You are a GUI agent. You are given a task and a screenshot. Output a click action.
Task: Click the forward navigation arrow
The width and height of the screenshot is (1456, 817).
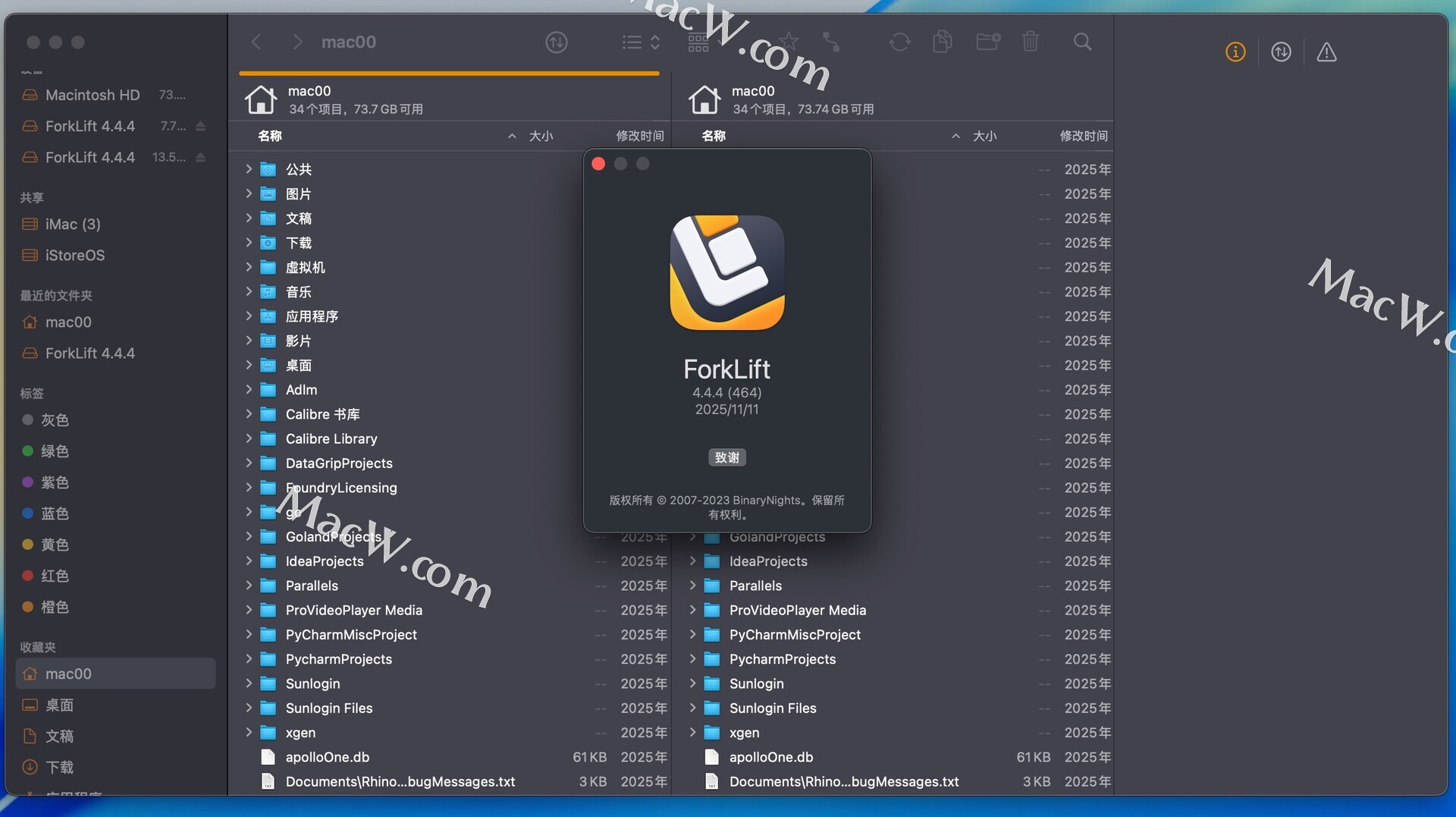297,42
